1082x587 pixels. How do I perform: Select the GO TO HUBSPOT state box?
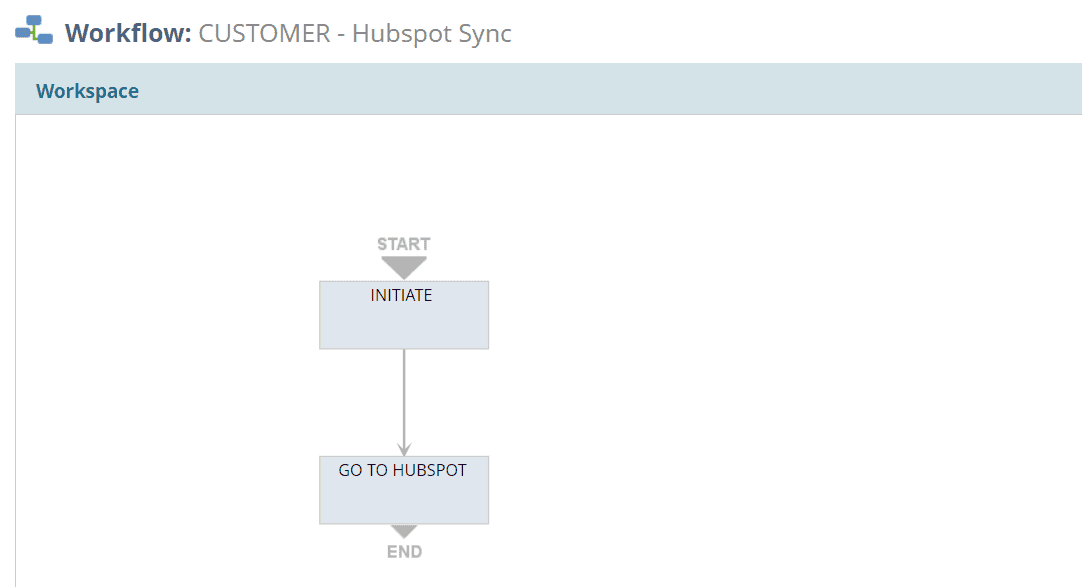(x=404, y=490)
